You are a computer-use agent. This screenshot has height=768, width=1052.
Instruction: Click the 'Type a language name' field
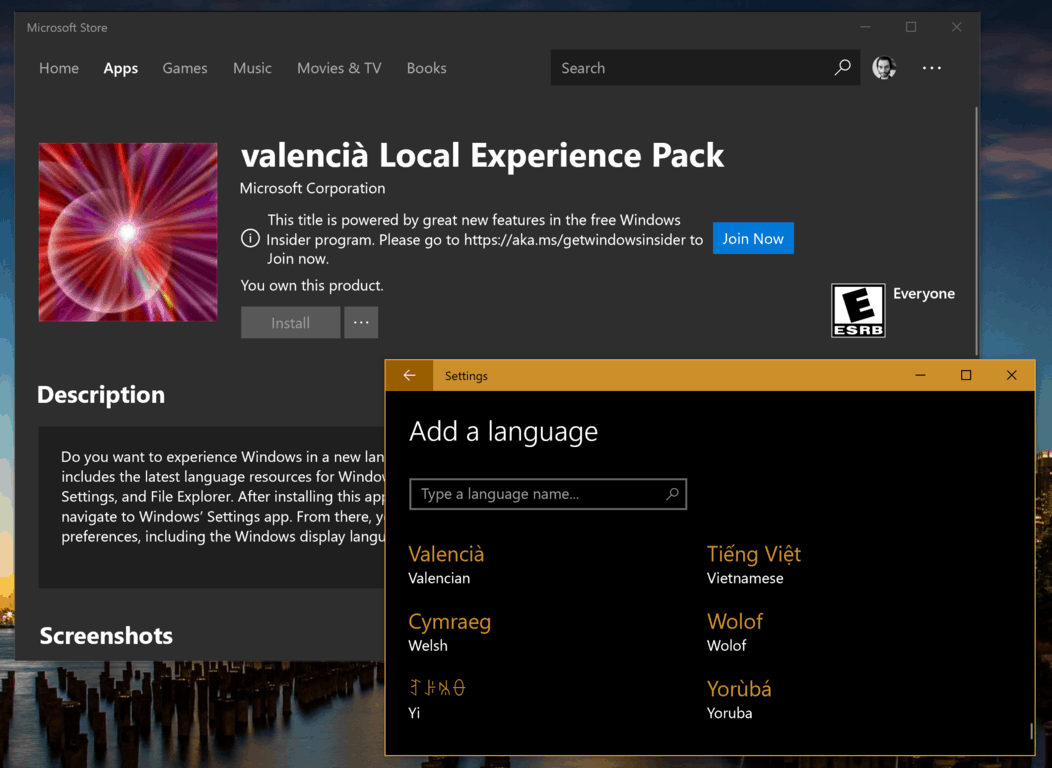point(547,494)
